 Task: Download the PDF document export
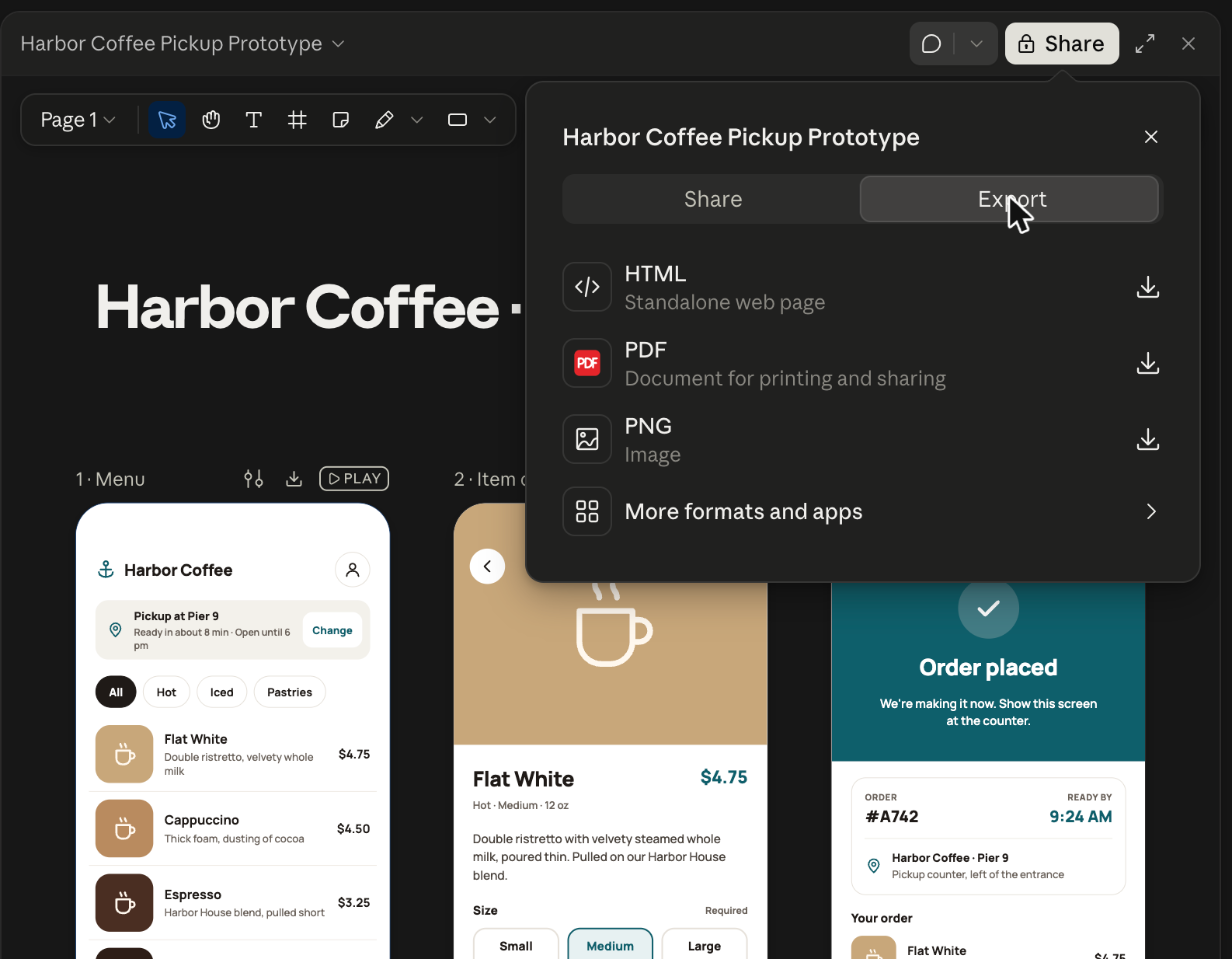click(x=1148, y=363)
